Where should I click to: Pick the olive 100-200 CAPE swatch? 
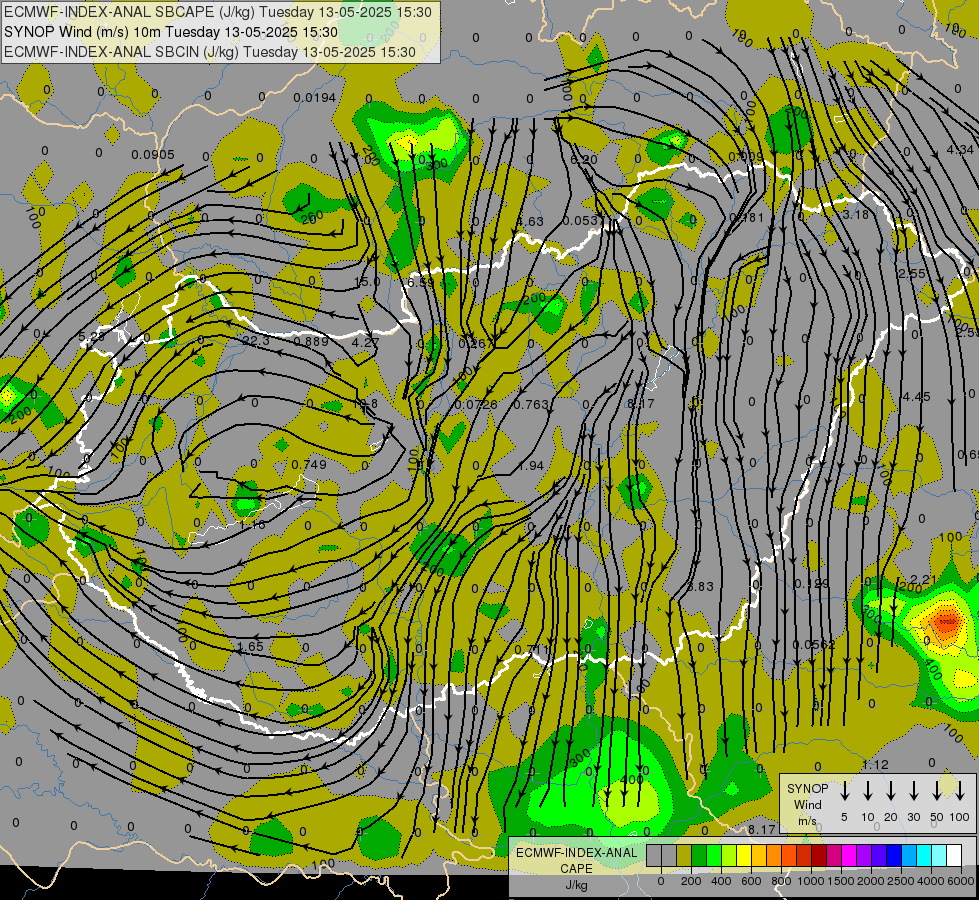click(684, 856)
